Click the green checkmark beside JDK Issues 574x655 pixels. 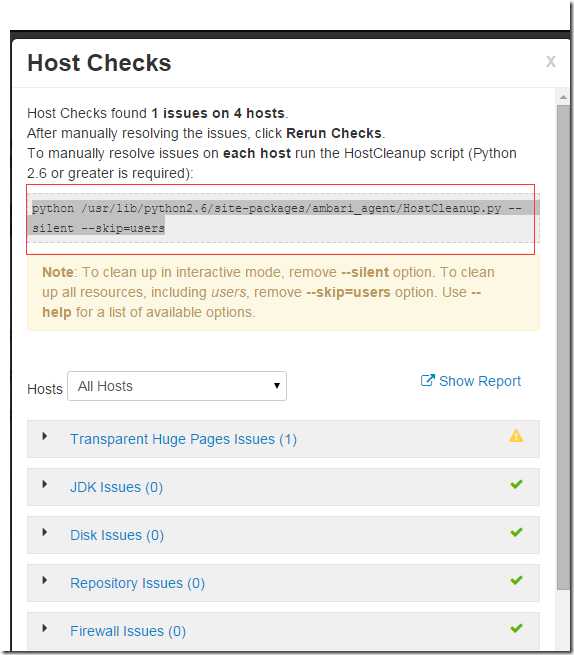pyautogui.click(x=516, y=484)
